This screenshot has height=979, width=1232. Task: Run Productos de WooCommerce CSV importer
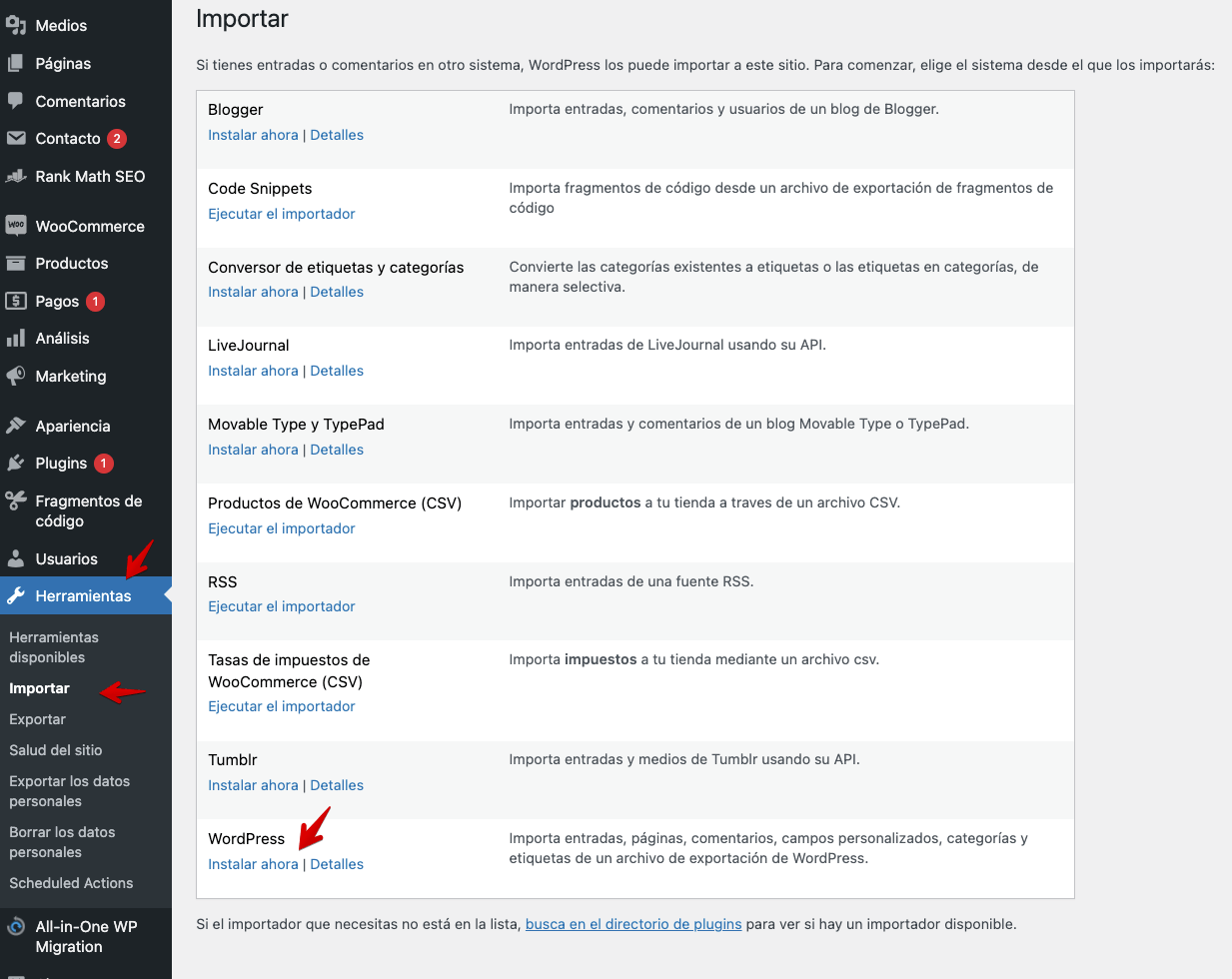(282, 528)
